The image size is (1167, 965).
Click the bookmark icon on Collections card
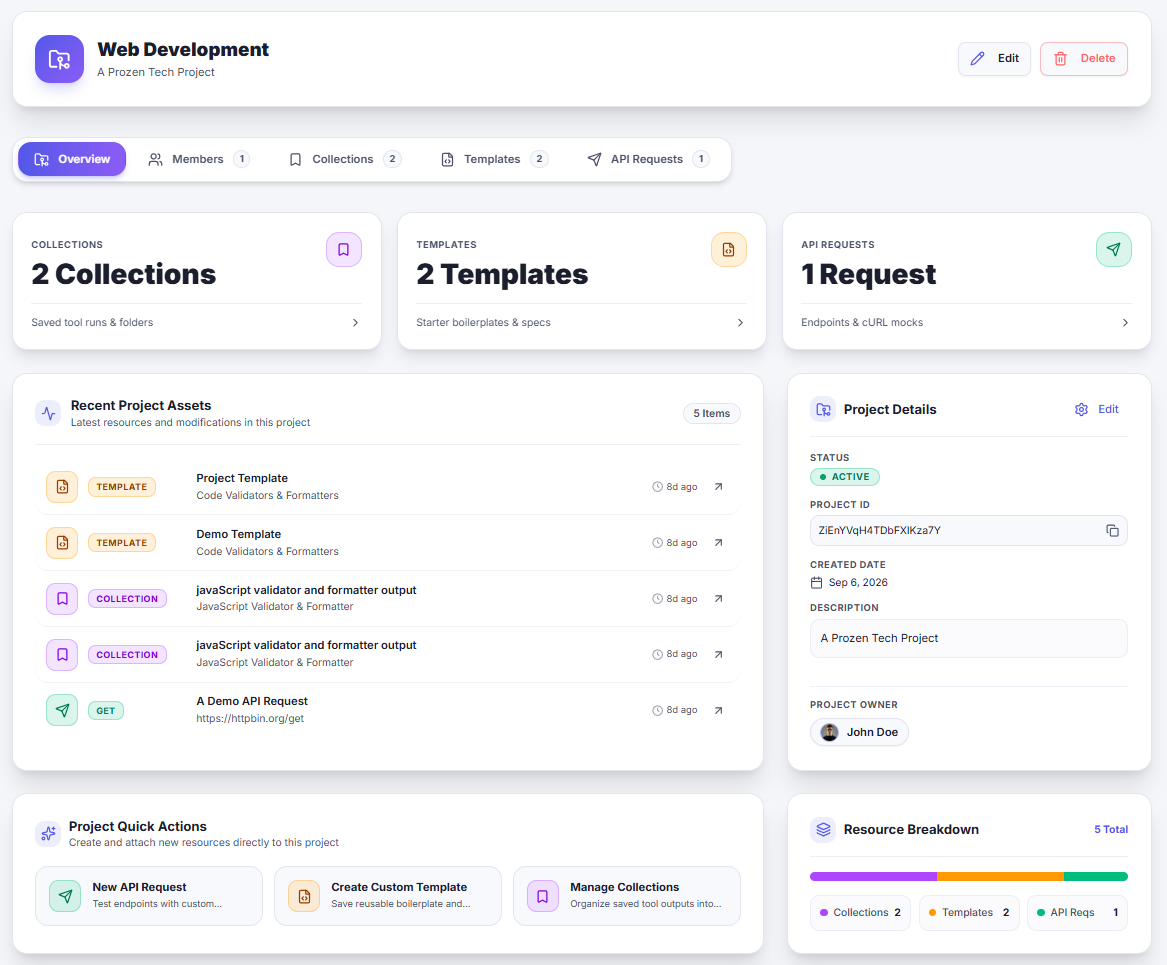point(344,249)
